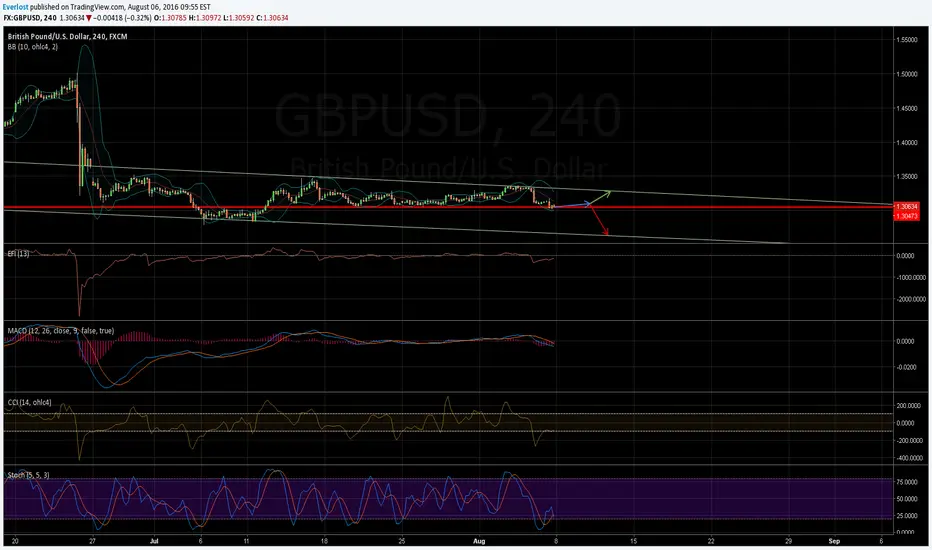Click the 1.35000 price axis label

pos(906,177)
